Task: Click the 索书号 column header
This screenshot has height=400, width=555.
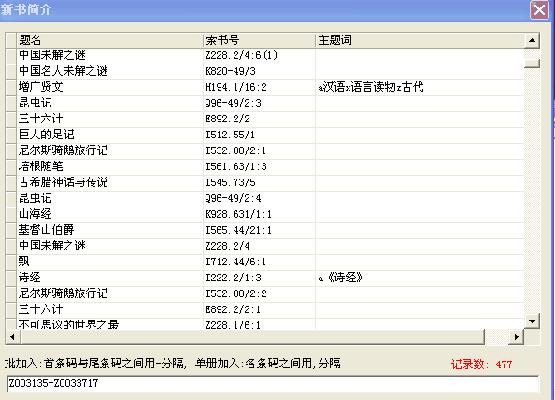Action: coord(259,40)
